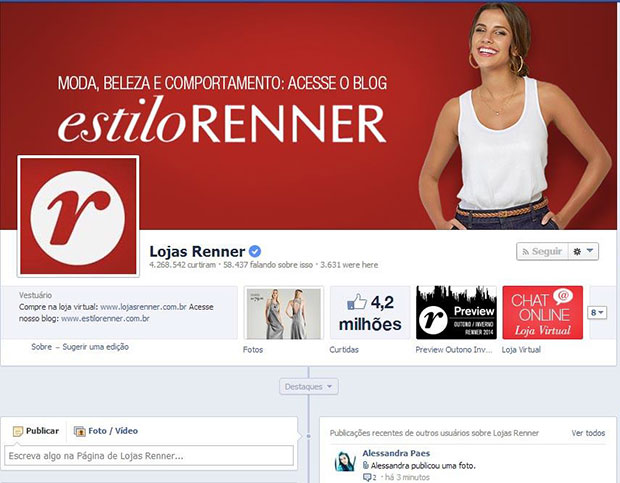The height and width of the screenshot is (483, 620).
Task: Select the Publicar tab
Action: (36, 431)
